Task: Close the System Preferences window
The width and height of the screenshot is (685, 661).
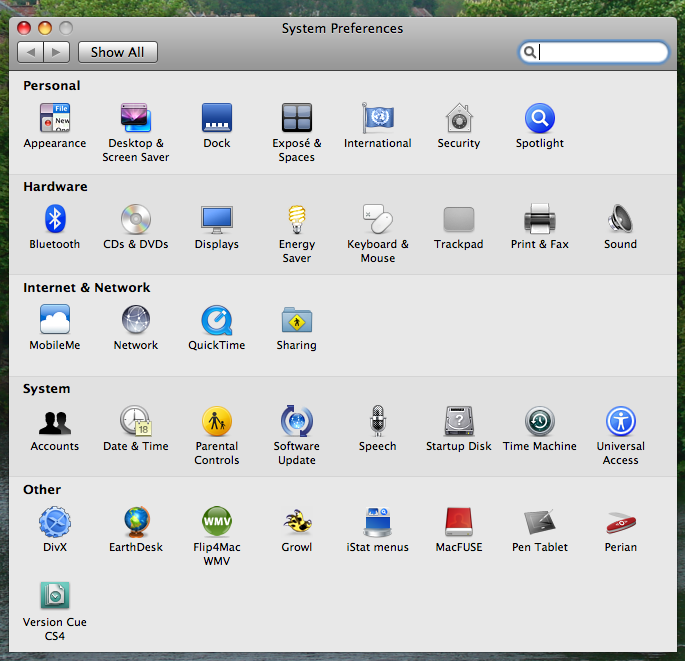Action: pyautogui.click(x=24, y=28)
